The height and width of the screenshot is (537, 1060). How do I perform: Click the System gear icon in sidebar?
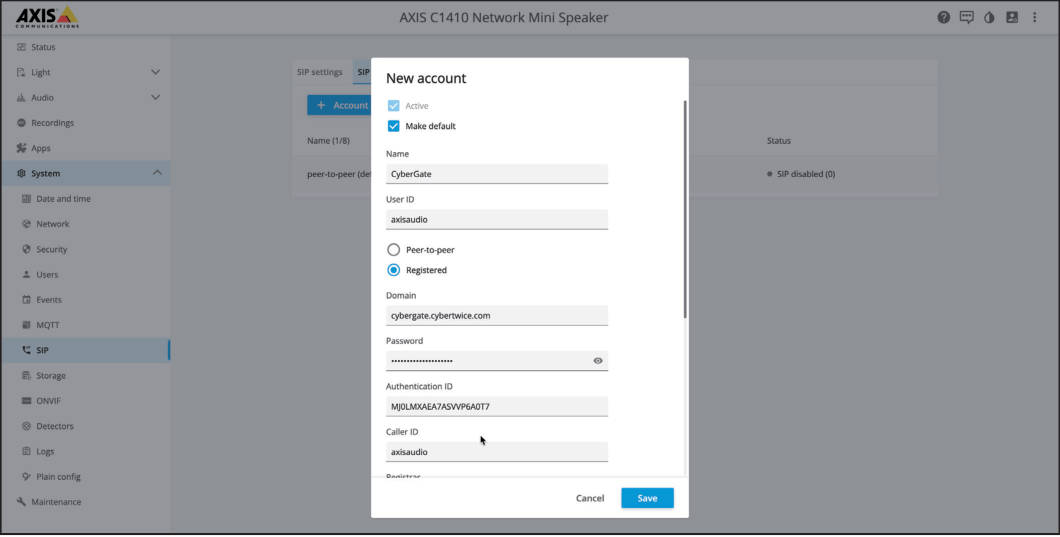pos(21,174)
